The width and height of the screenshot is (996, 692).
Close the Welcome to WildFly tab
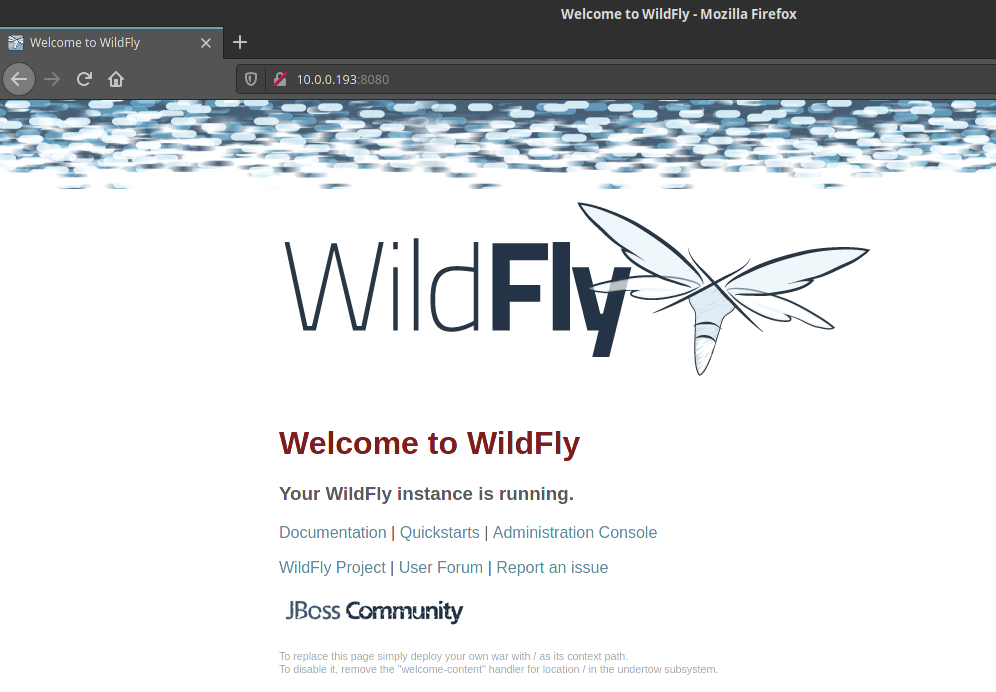click(x=206, y=43)
